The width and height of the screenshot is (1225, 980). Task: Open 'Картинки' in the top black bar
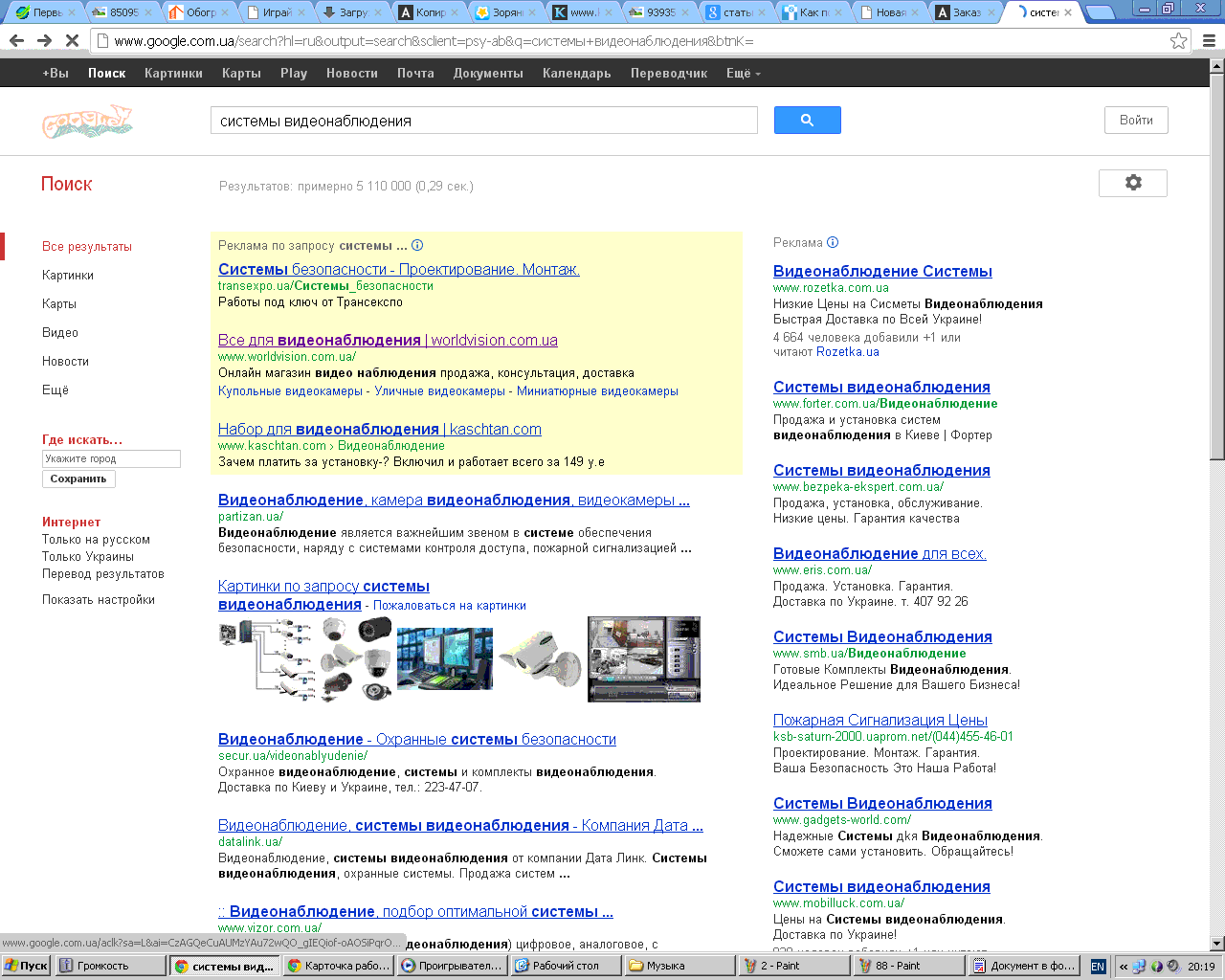click(173, 73)
